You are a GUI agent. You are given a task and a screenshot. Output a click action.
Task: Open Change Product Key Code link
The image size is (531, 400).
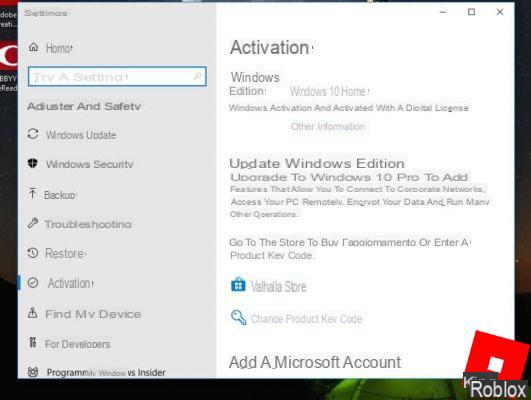tap(306, 319)
